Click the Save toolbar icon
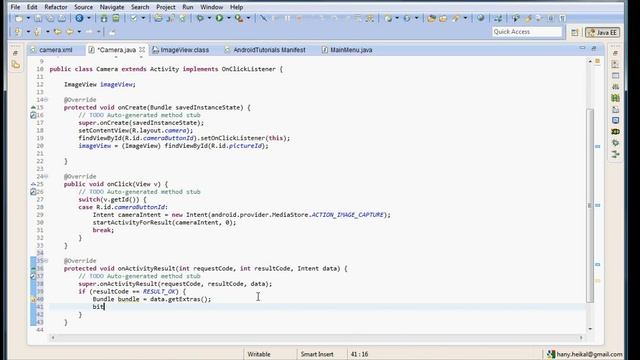This screenshot has width=640, height=360. [x=38, y=18]
